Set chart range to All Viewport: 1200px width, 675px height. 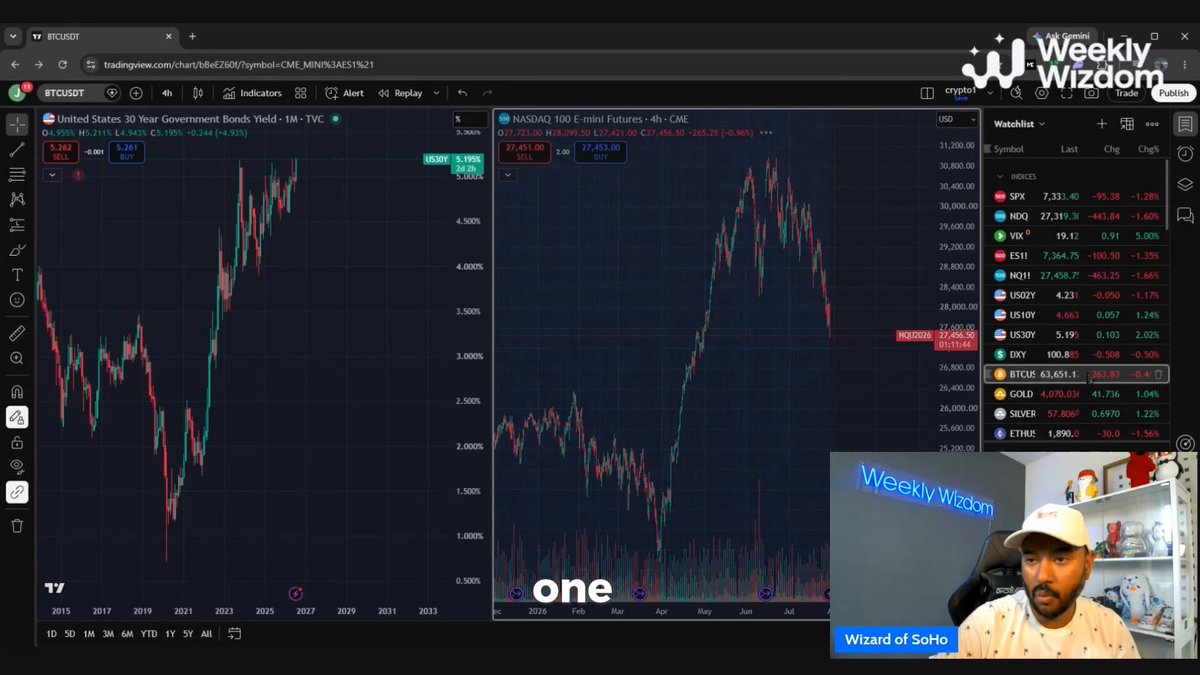(x=206, y=634)
